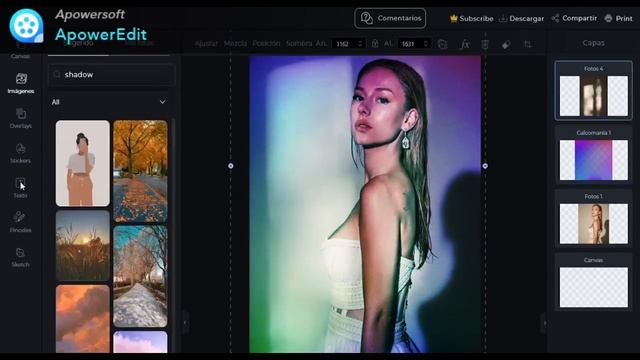Open the Pinceles brush tool
Image resolution: width=640 pixels, height=360 pixels.
tap(20, 222)
